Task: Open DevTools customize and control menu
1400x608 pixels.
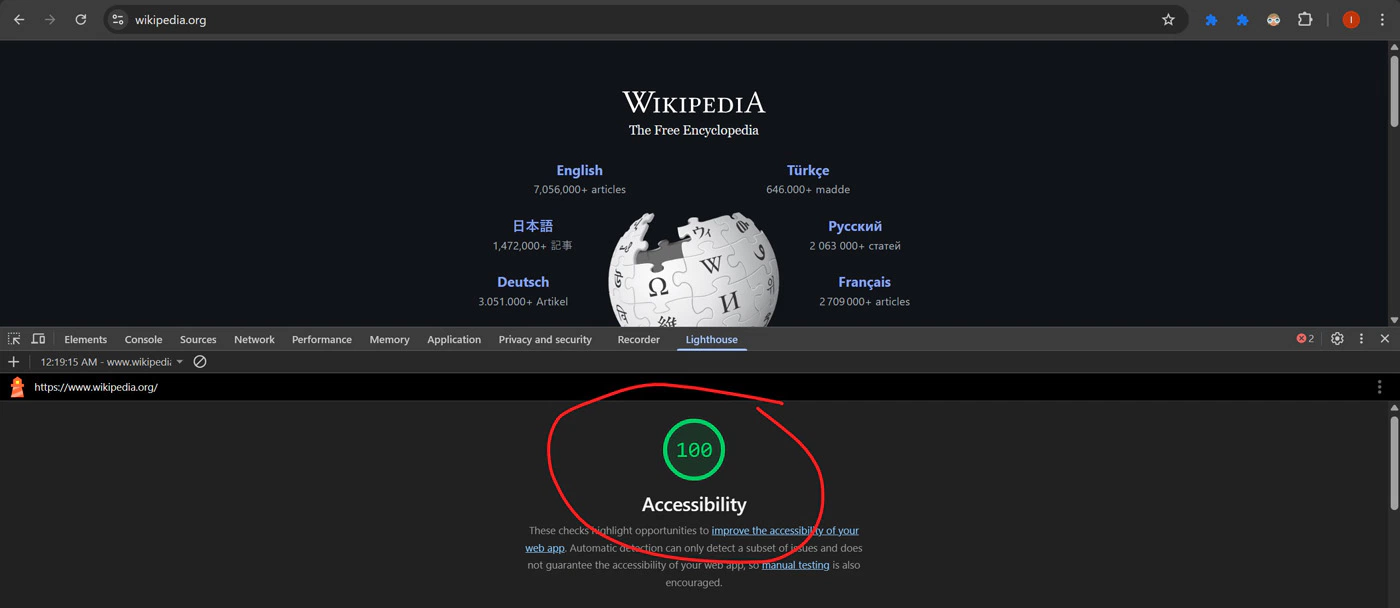Action: (1361, 339)
